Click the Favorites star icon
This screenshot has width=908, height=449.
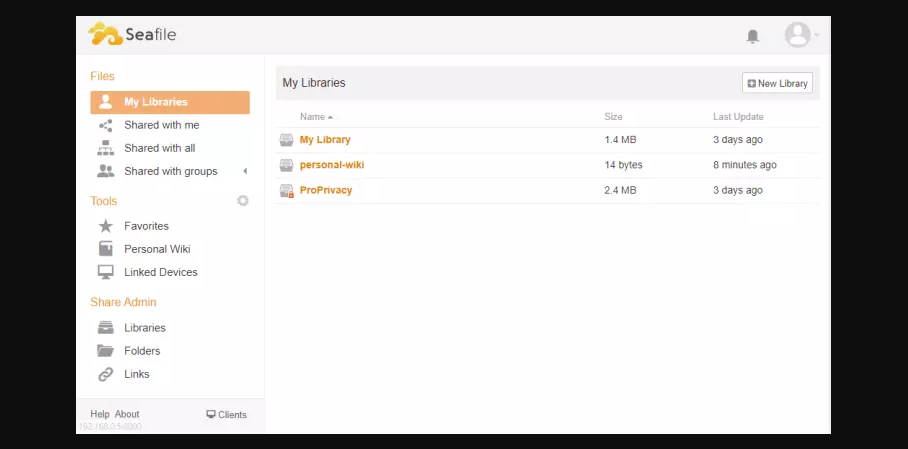click(105, 226)
